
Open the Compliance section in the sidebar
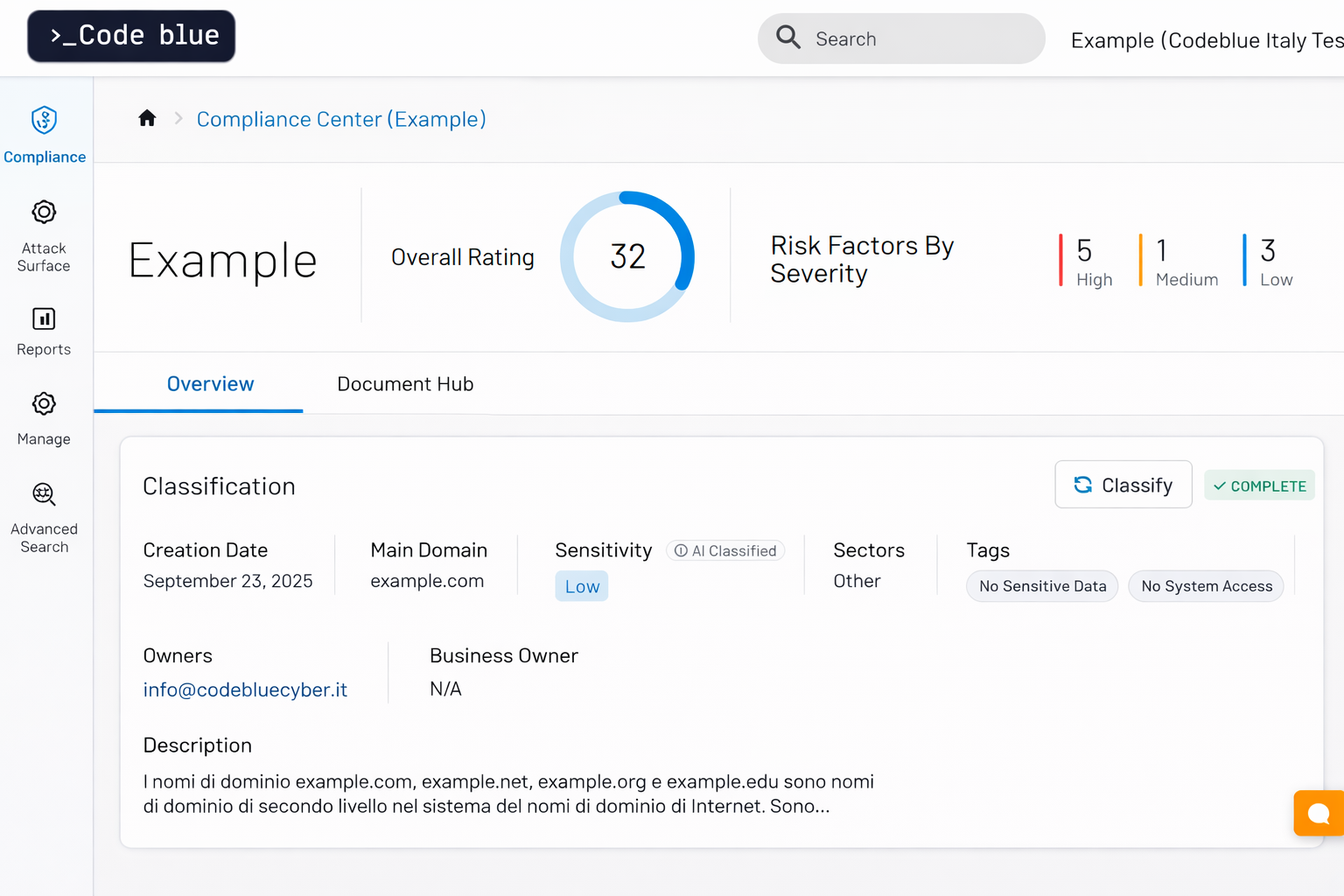tap(44, 131)
